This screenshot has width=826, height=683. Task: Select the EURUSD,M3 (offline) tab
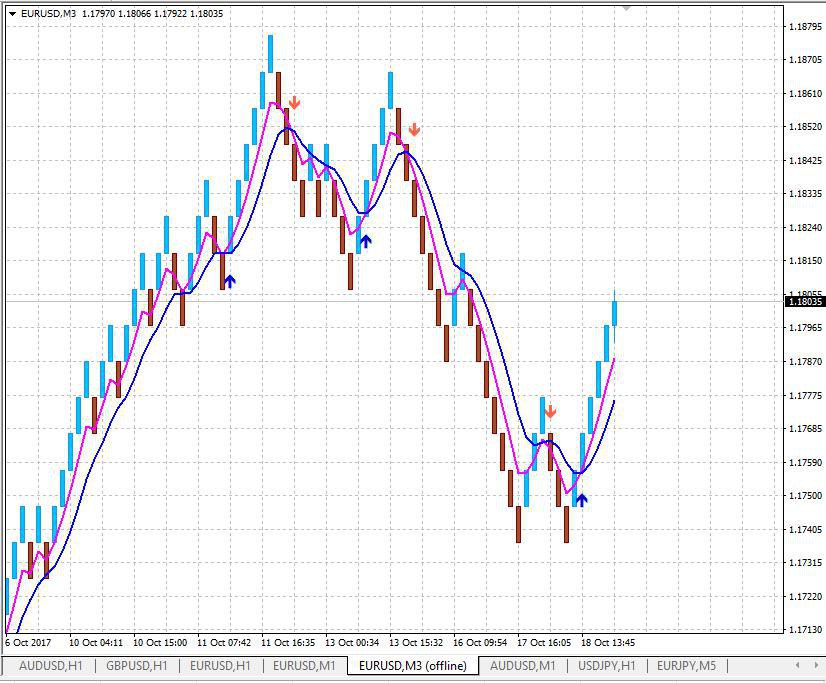pyautogui.click(x=413, y=666)
